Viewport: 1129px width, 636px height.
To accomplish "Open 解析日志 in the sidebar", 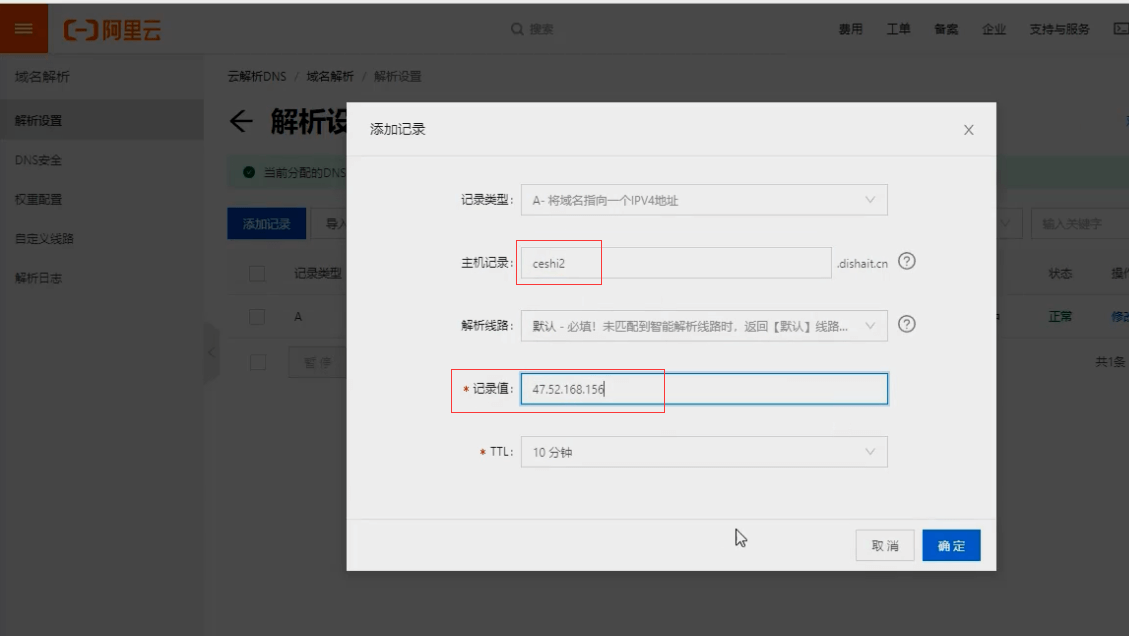I will coord(38,278).
